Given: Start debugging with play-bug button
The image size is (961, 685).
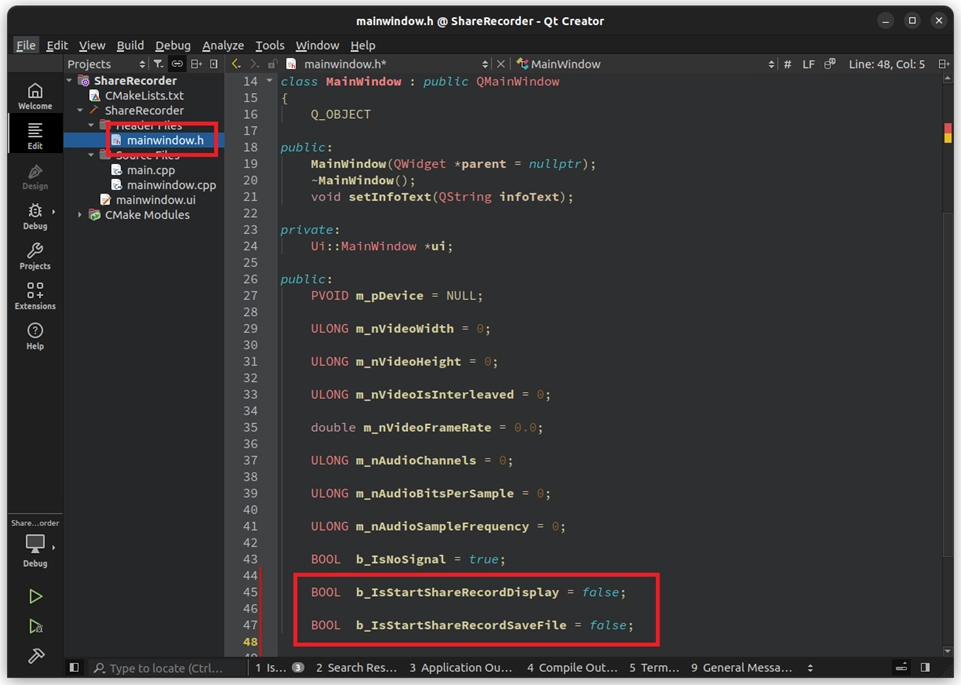Looking at the screenshot, I should [36, 626].
